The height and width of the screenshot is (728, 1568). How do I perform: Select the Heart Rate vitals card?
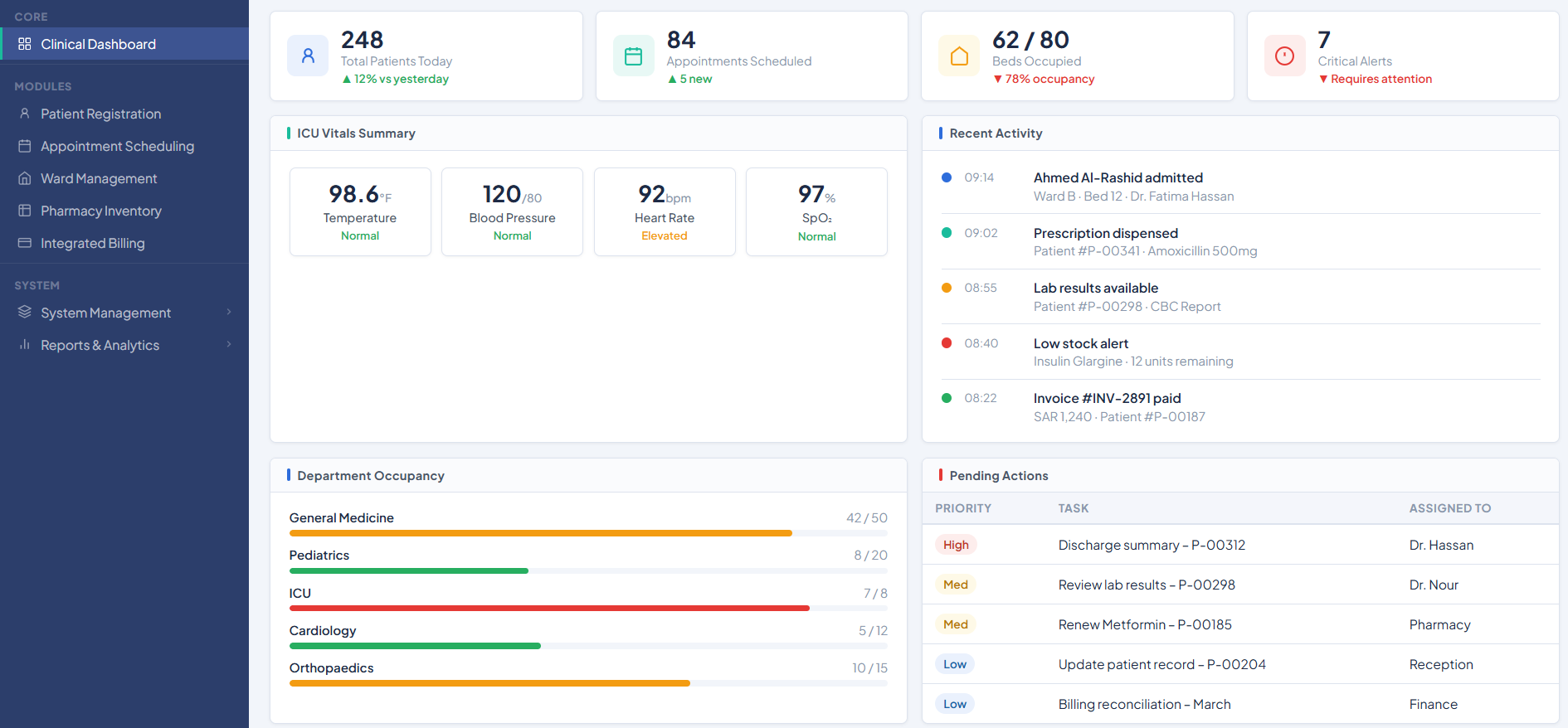pyautogui.click(x=664, y=212)
